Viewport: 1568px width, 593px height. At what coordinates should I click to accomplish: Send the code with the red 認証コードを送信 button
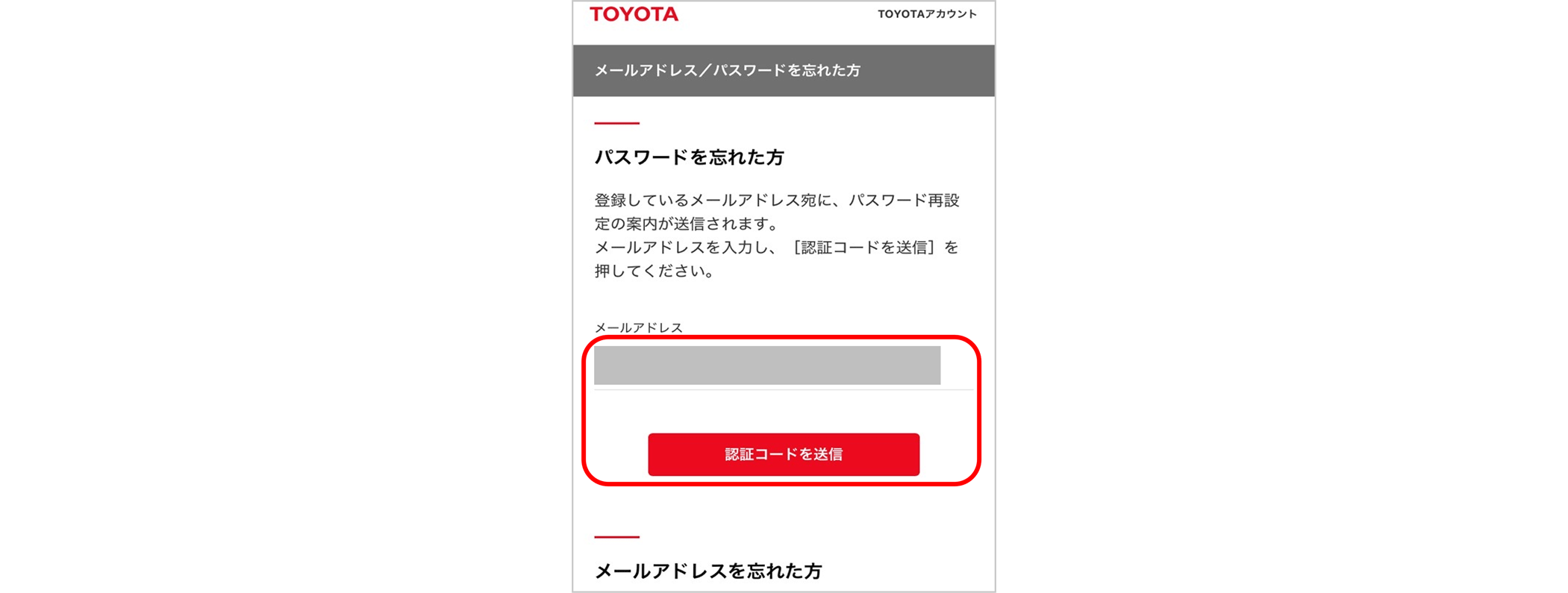click(x=784, y=454)
